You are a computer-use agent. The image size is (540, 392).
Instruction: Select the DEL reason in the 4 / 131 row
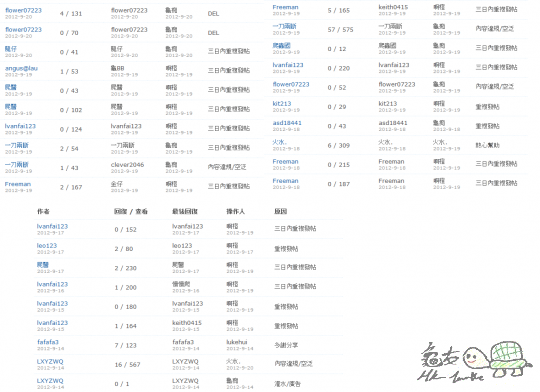coord(213,14)
